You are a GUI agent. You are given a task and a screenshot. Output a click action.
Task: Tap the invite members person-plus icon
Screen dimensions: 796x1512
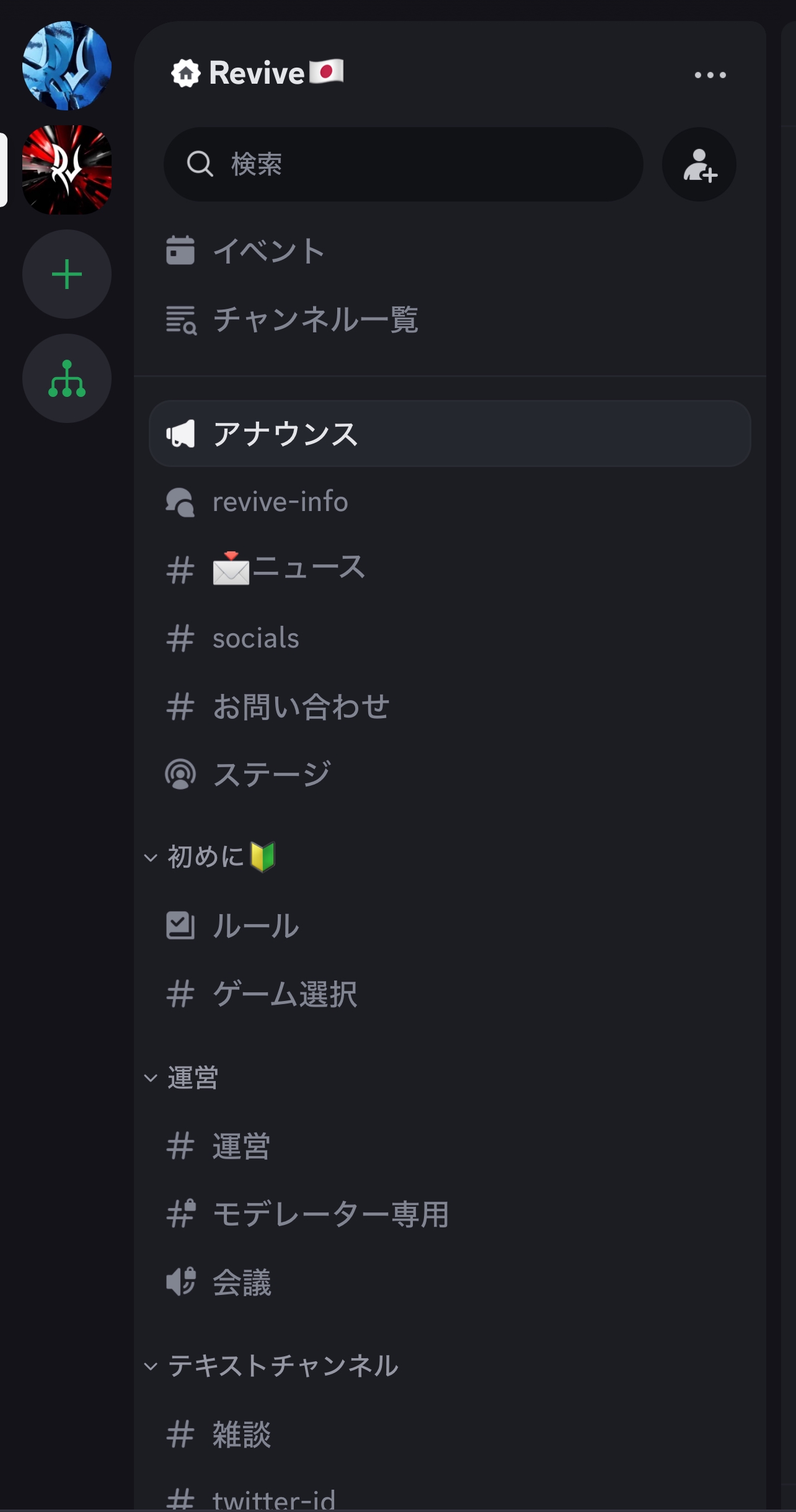click(x=699, y=164)
